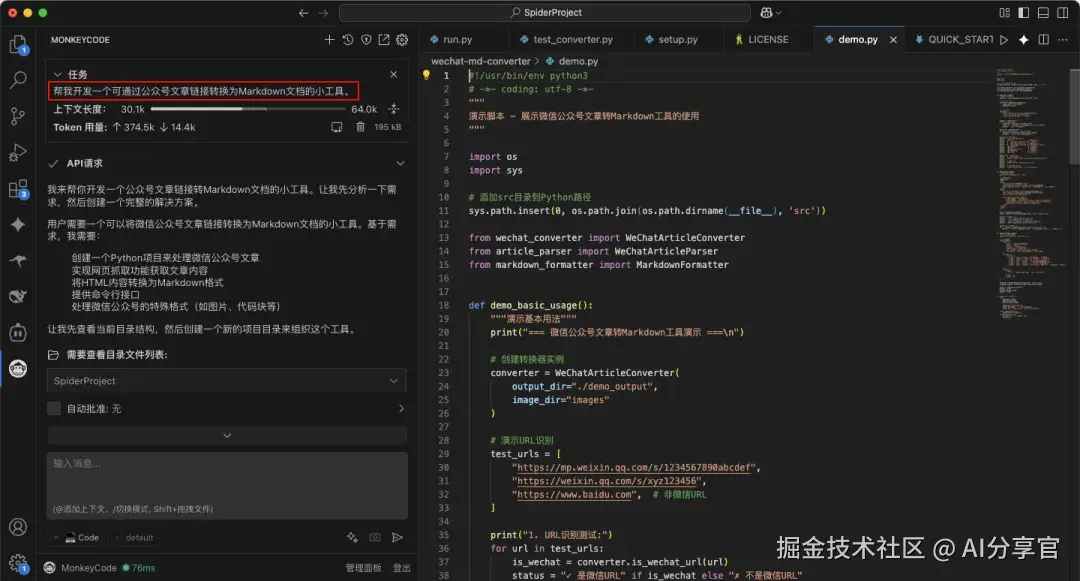
Task: Switch to the test_converter.py tab
Action: pyautogui.click(x=572, y=40)
